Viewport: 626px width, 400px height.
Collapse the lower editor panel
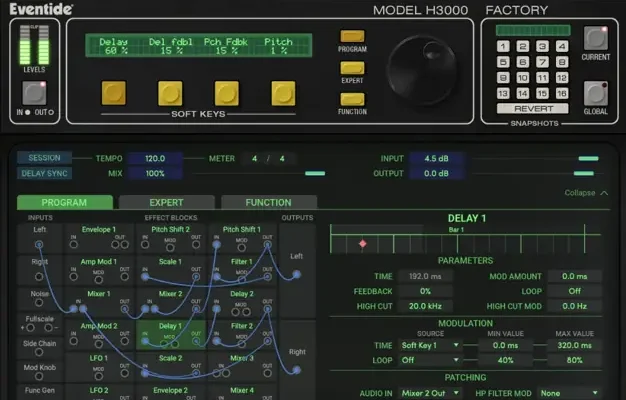click(x=586, y=193)
